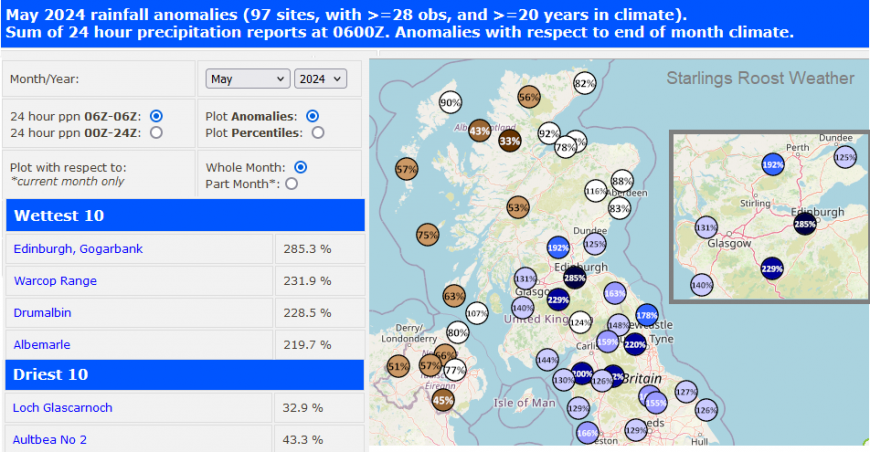Viewport: 870px width, 452px height.
Task: Select the 285% marker in inset map
Action: (805, 224)
